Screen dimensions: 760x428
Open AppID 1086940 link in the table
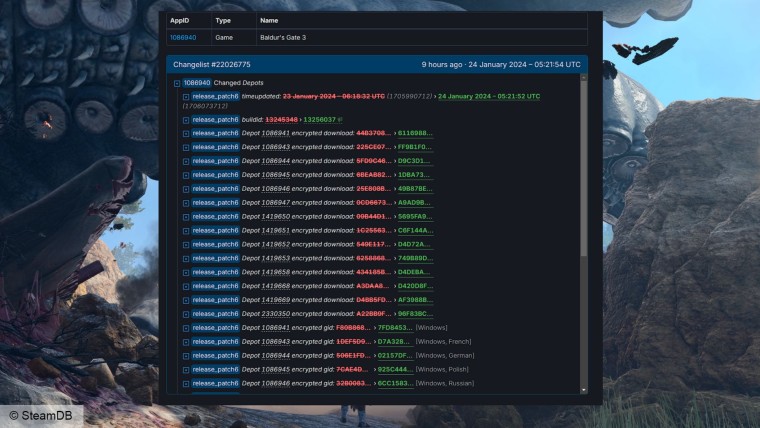click(x=183, y=37)
